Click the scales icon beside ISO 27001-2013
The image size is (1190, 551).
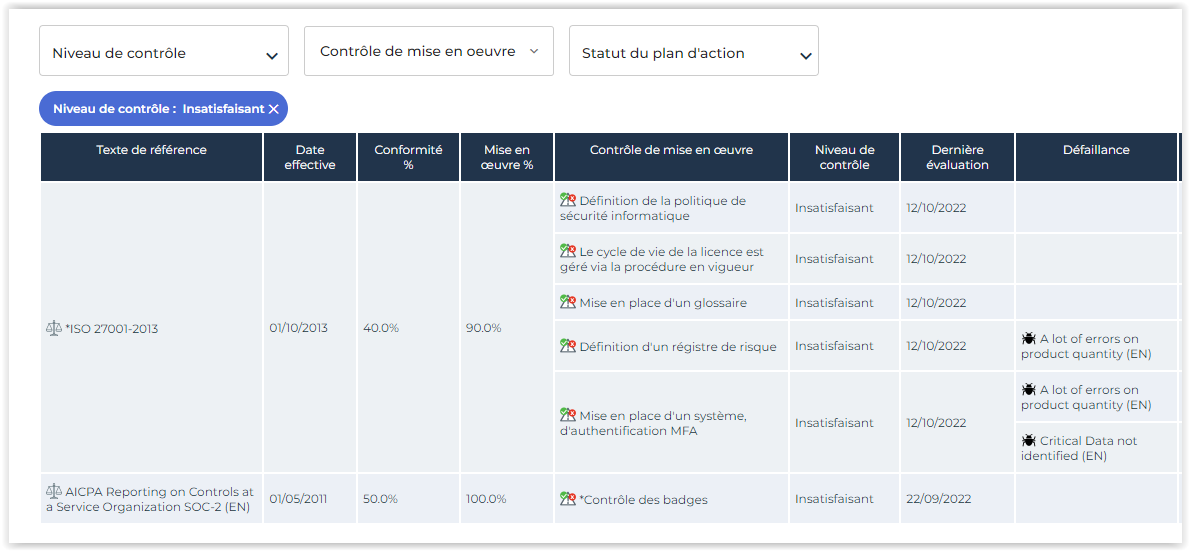(x=54, y=328)
